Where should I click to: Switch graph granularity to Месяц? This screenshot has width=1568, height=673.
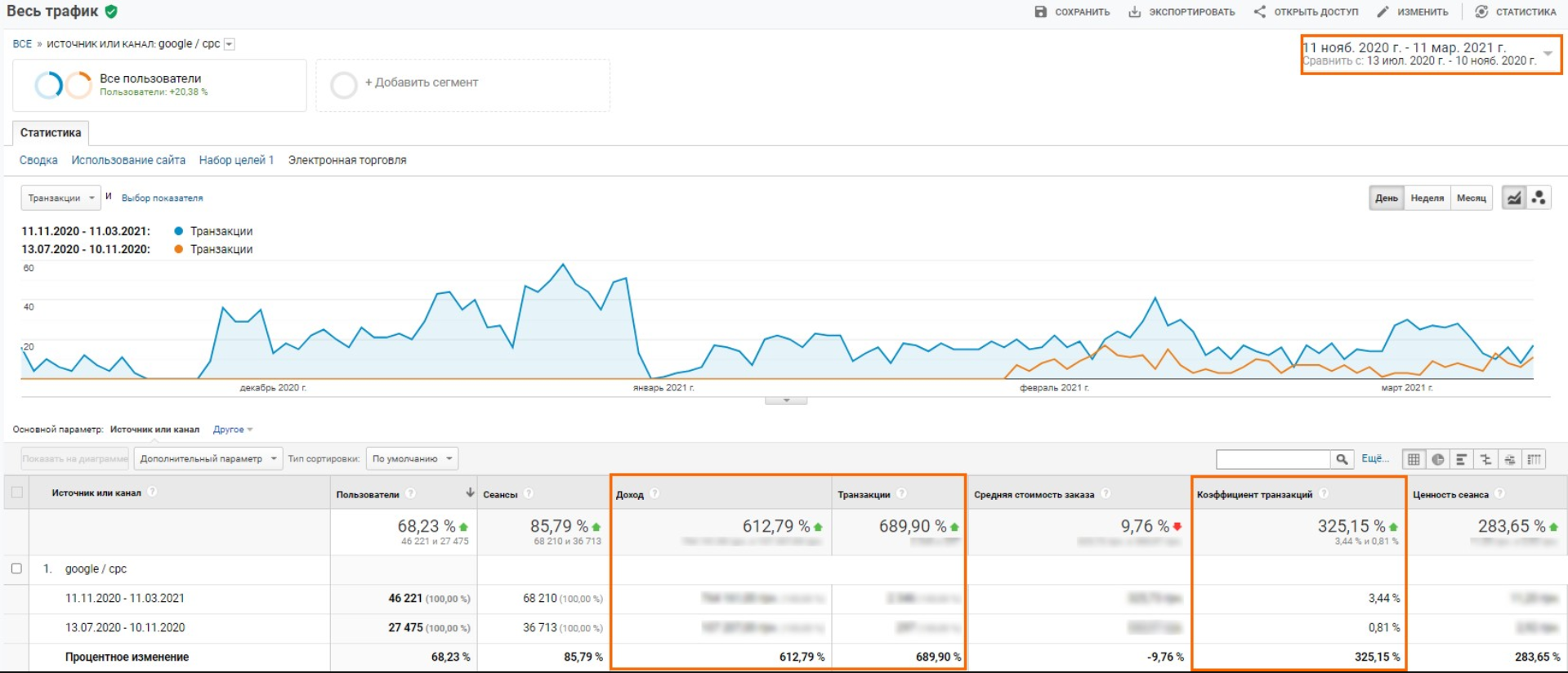[1471, 198]
